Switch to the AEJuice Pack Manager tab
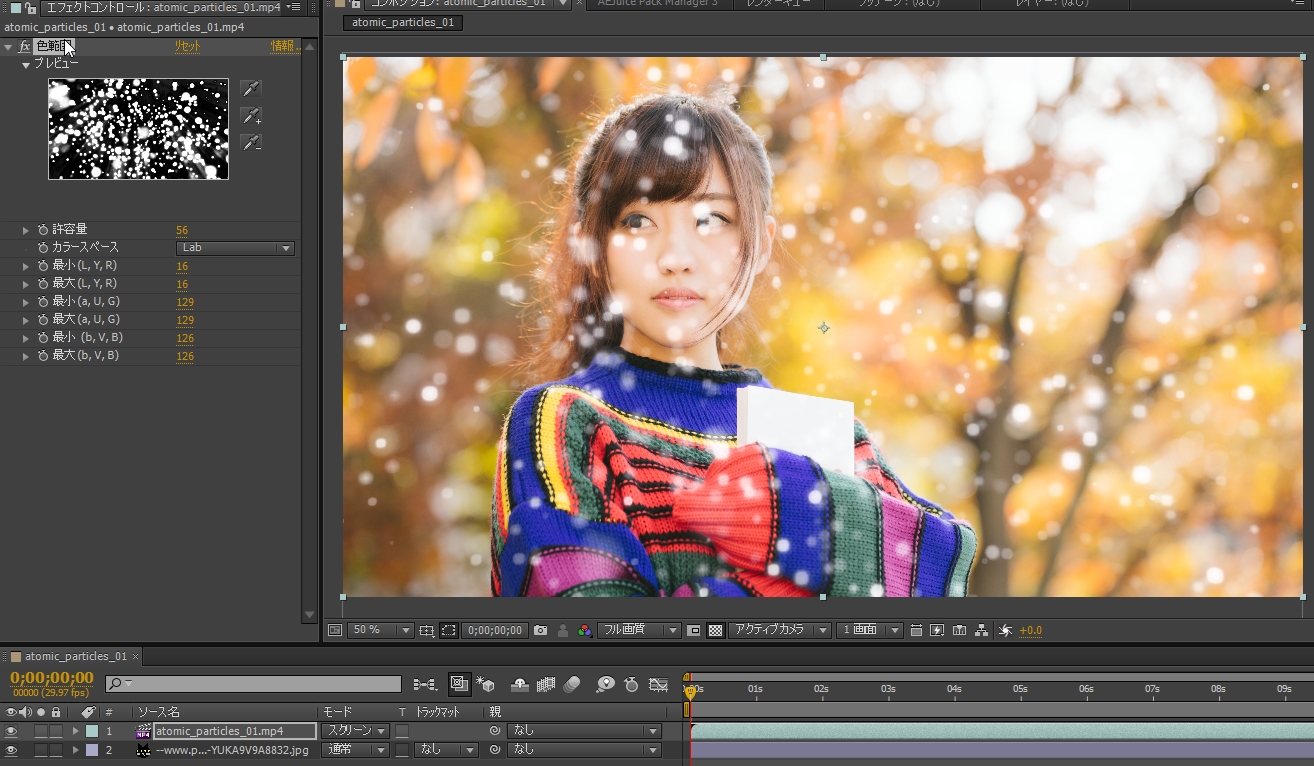The image size is (1314, 766). click(x=657, y=4)
